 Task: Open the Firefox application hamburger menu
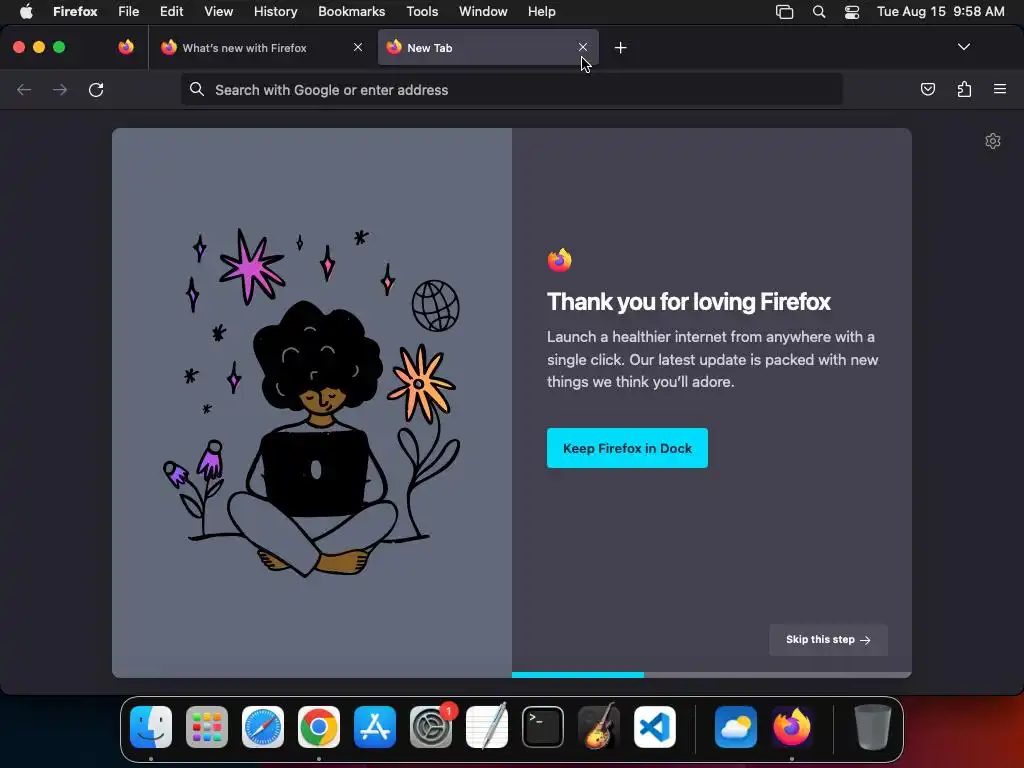[999, 89]
